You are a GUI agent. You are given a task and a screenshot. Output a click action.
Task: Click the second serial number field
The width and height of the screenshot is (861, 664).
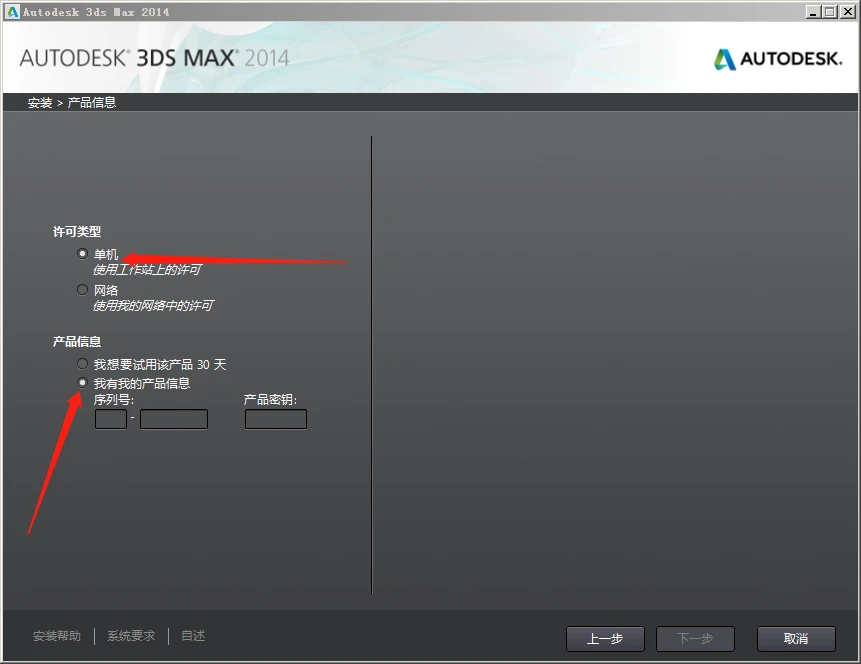coord(174,419)
